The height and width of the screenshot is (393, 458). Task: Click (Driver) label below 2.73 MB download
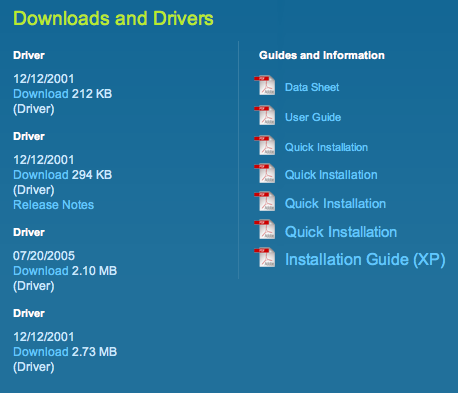(x=34, y=367)
